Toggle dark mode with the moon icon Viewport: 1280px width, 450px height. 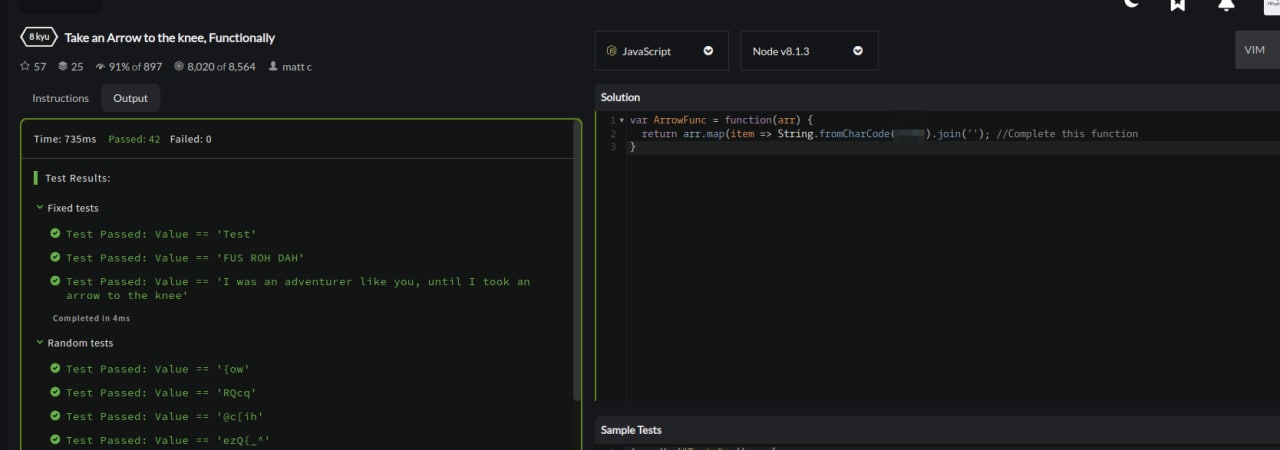(1131, 4)
